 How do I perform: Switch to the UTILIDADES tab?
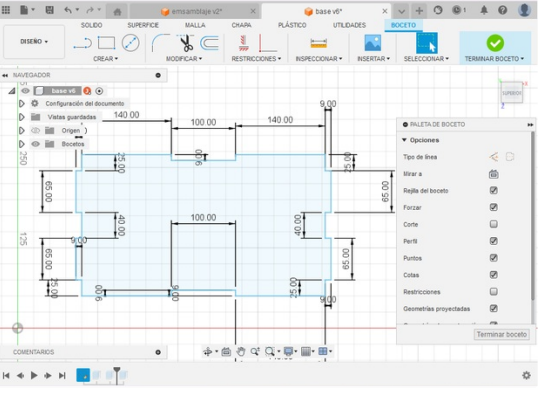(x=349, y=25)
